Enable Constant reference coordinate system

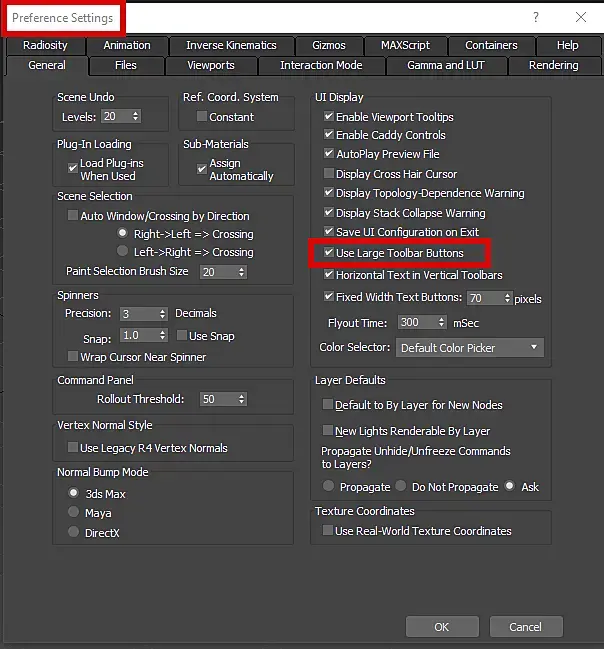click(x=202, y=116)
